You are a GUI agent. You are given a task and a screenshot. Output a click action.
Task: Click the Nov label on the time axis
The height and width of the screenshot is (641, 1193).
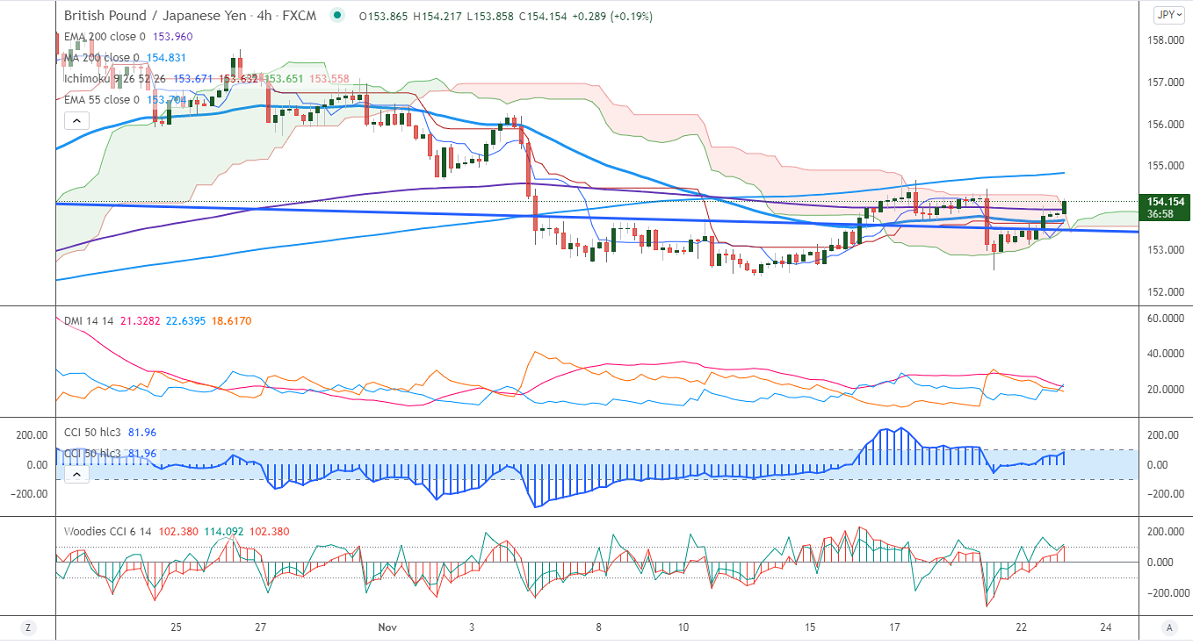[x=387, y=627]
